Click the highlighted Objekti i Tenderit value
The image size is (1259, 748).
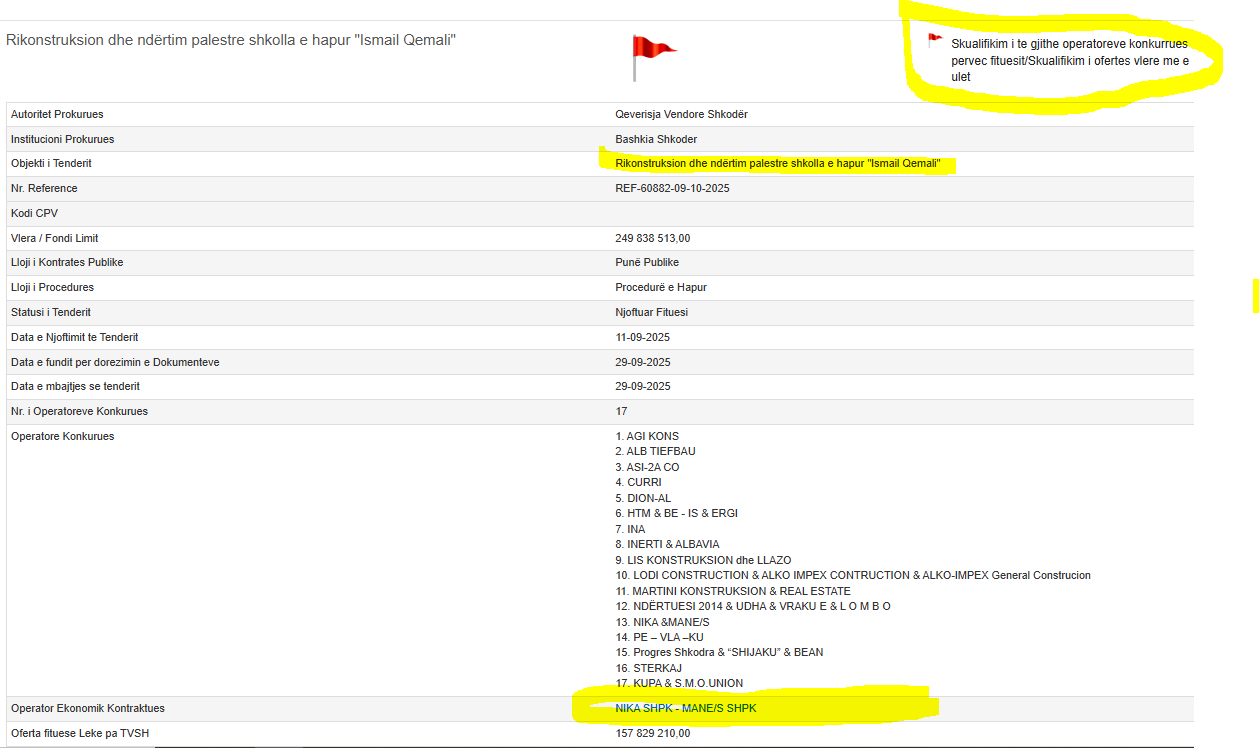tap(778, 163)
